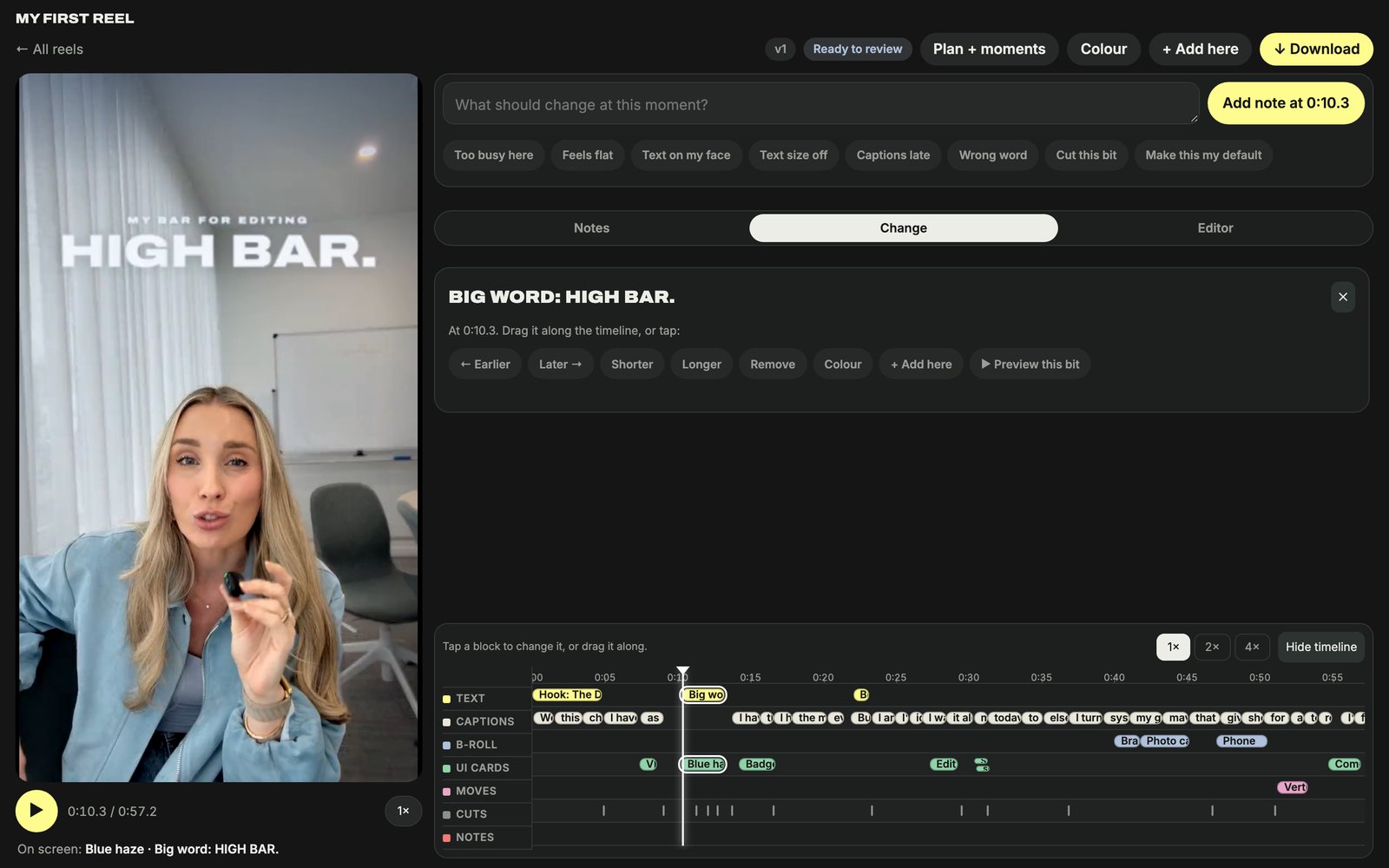Add note at 0:10.3
The image size is (1389, 868).
click(1286, 103)
